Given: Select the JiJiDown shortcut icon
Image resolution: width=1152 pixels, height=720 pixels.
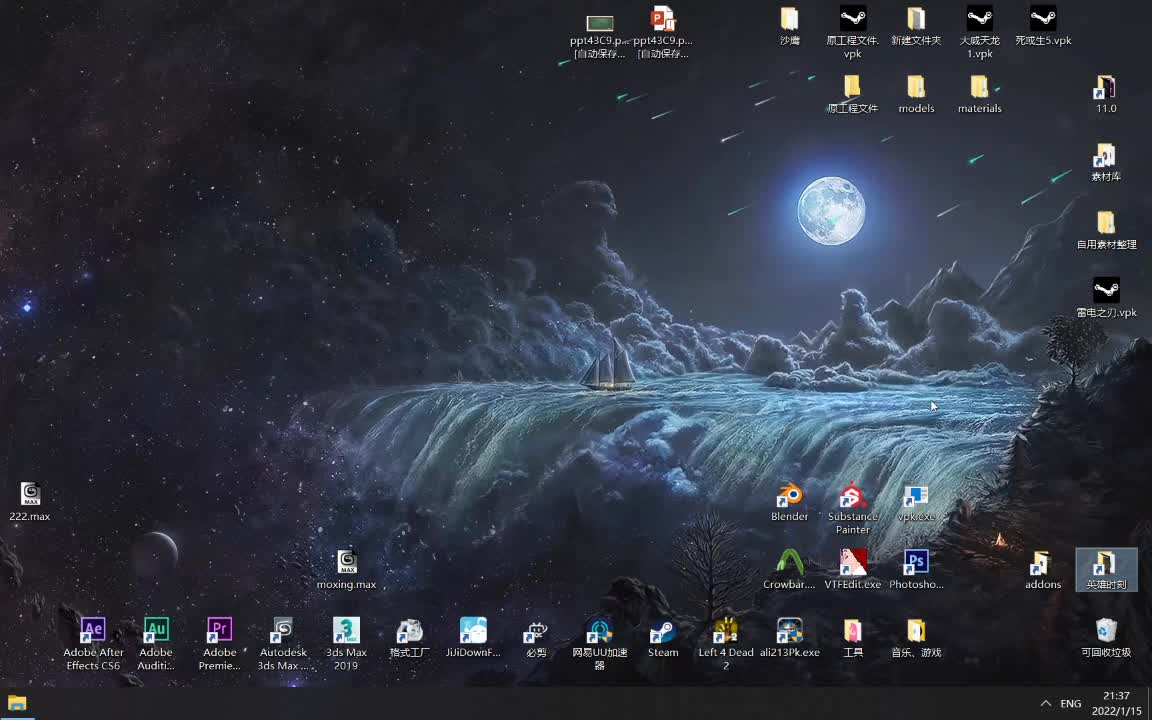Looking at the screenshot, I should [x=473, y=637].
